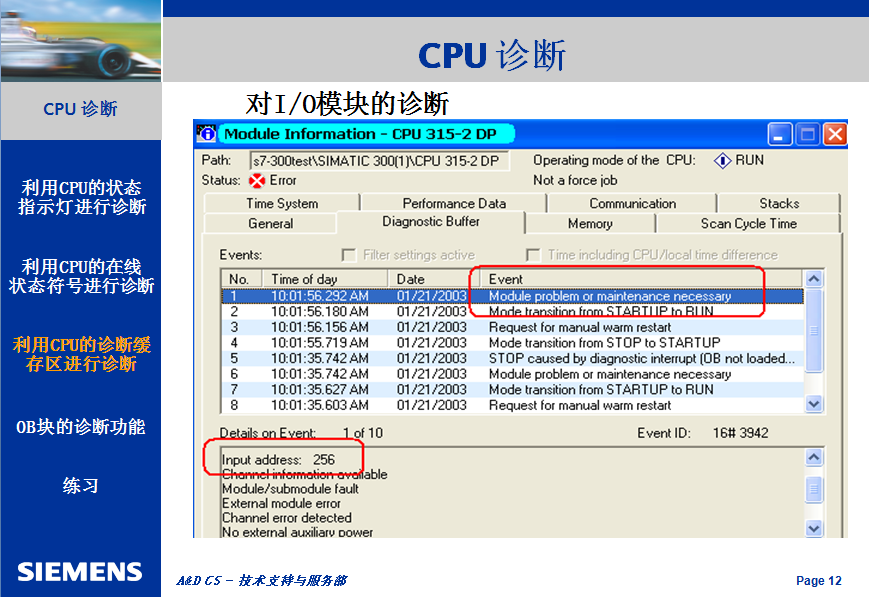Click the CPU 诊断 sidebar heading

tap(80, 109)
